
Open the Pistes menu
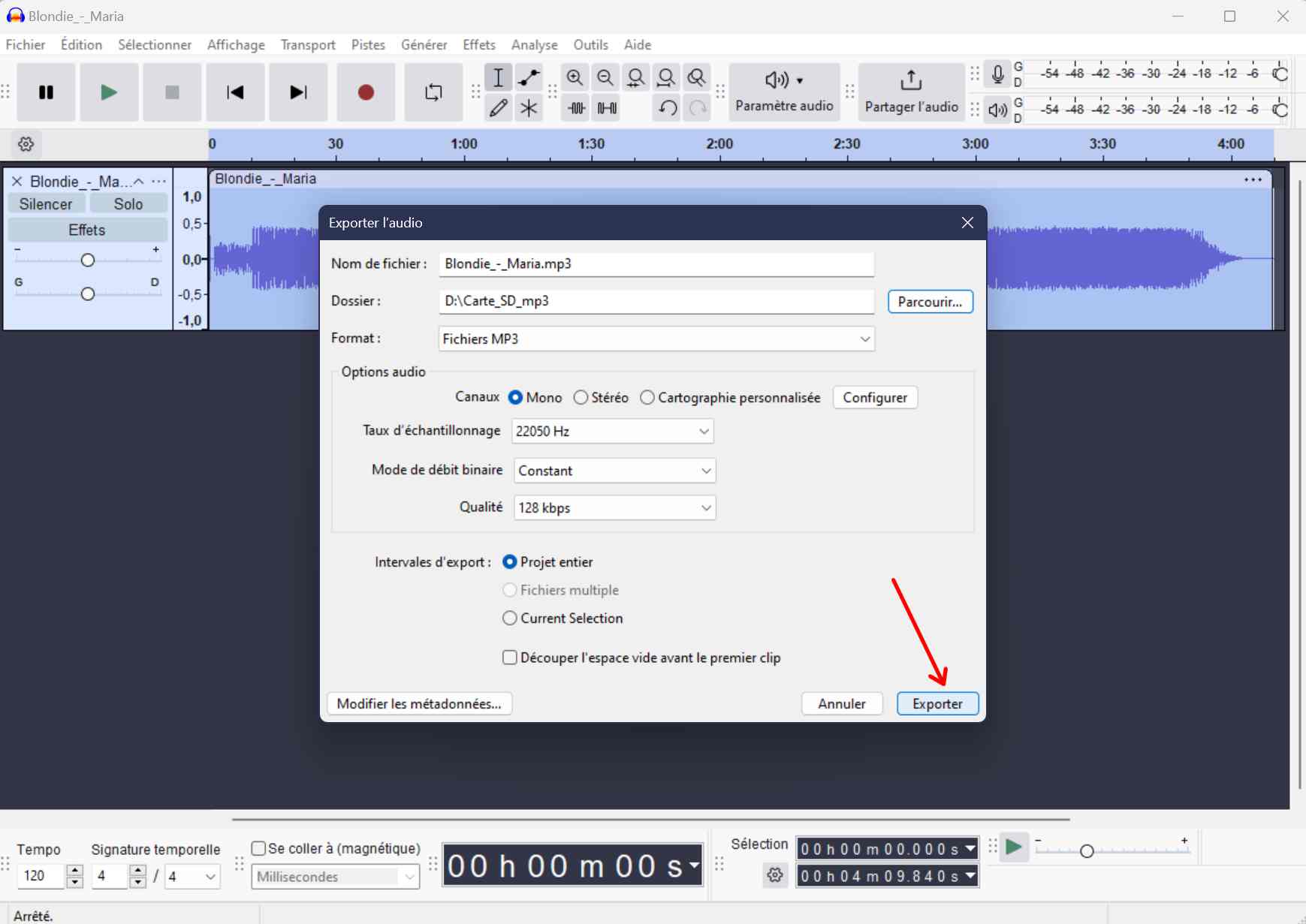coord(368,45)
